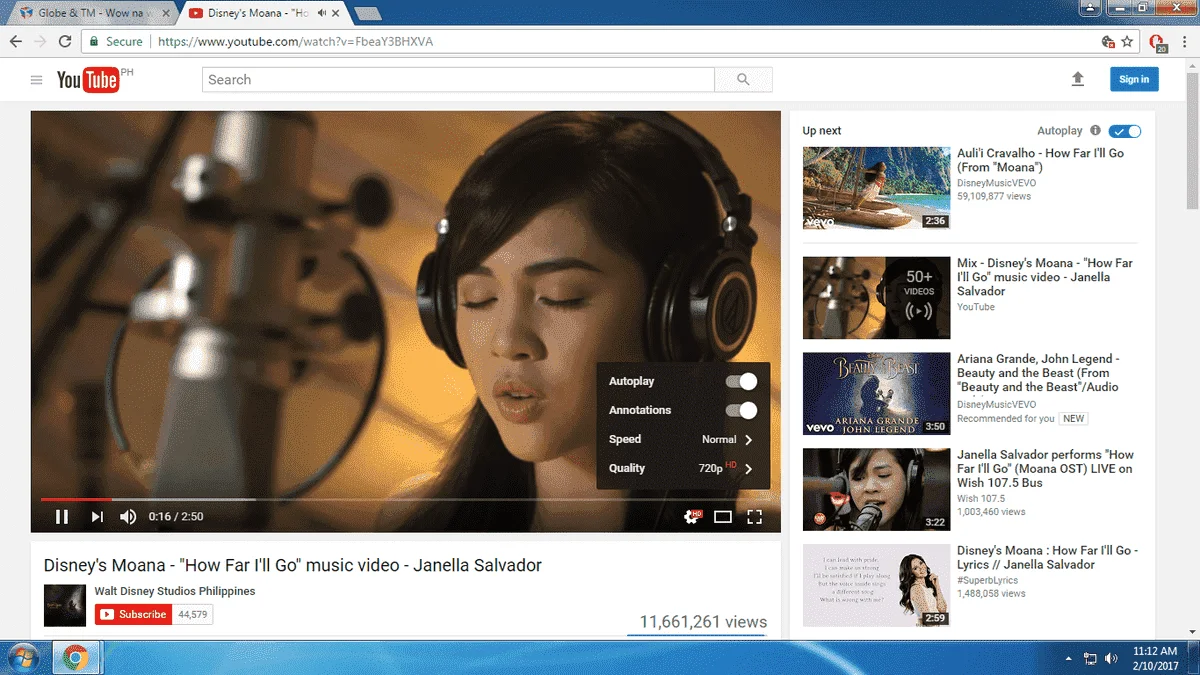Select the 50+ videos mix thumbnail
1200x675 pixels.
[877, 298]
